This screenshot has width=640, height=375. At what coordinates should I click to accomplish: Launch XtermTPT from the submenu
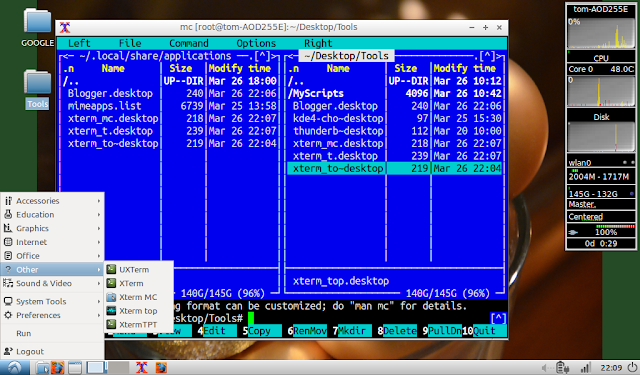click(x=139, y=325)
